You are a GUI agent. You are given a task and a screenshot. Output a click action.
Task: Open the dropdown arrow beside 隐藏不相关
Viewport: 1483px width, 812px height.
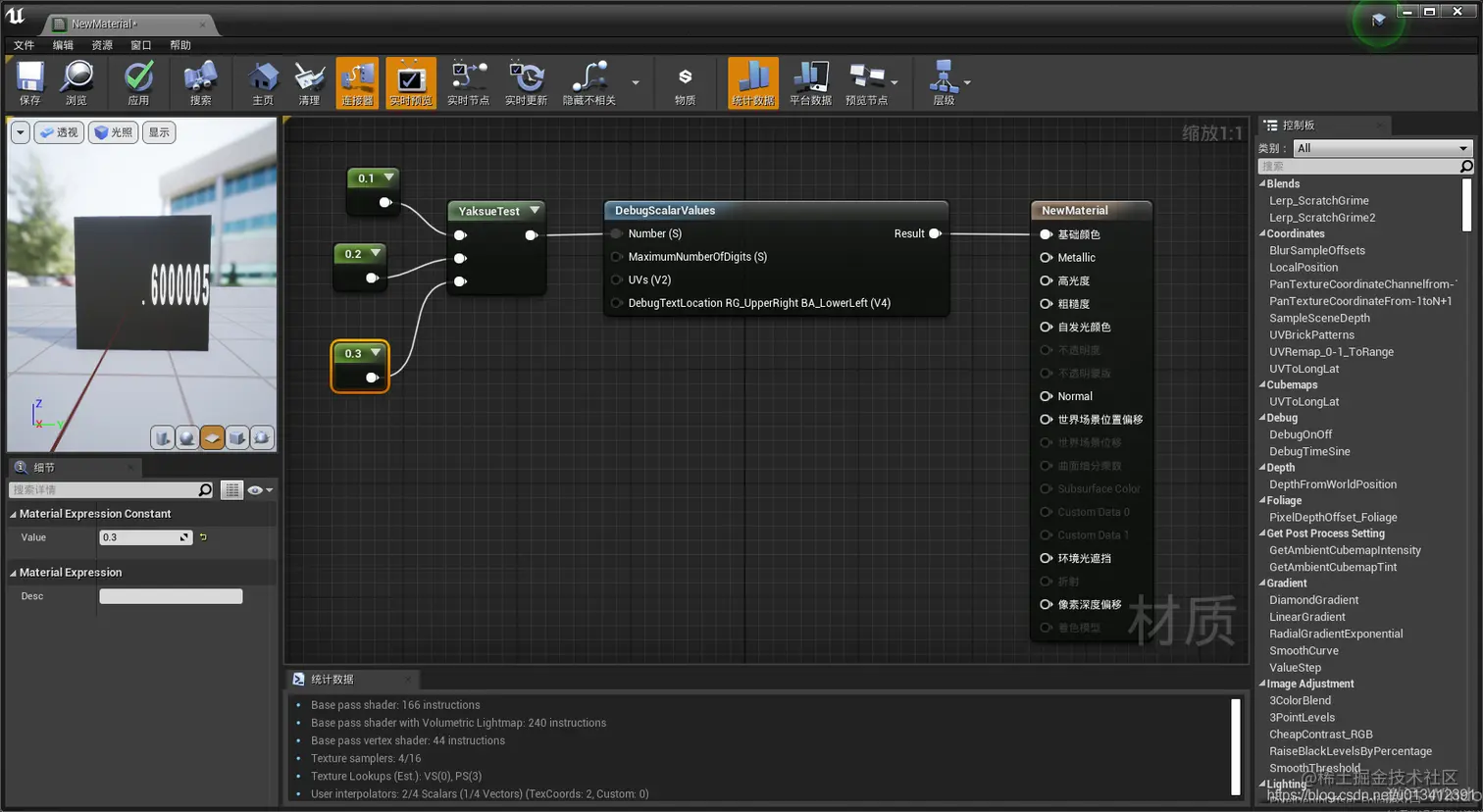coord(636,82)
